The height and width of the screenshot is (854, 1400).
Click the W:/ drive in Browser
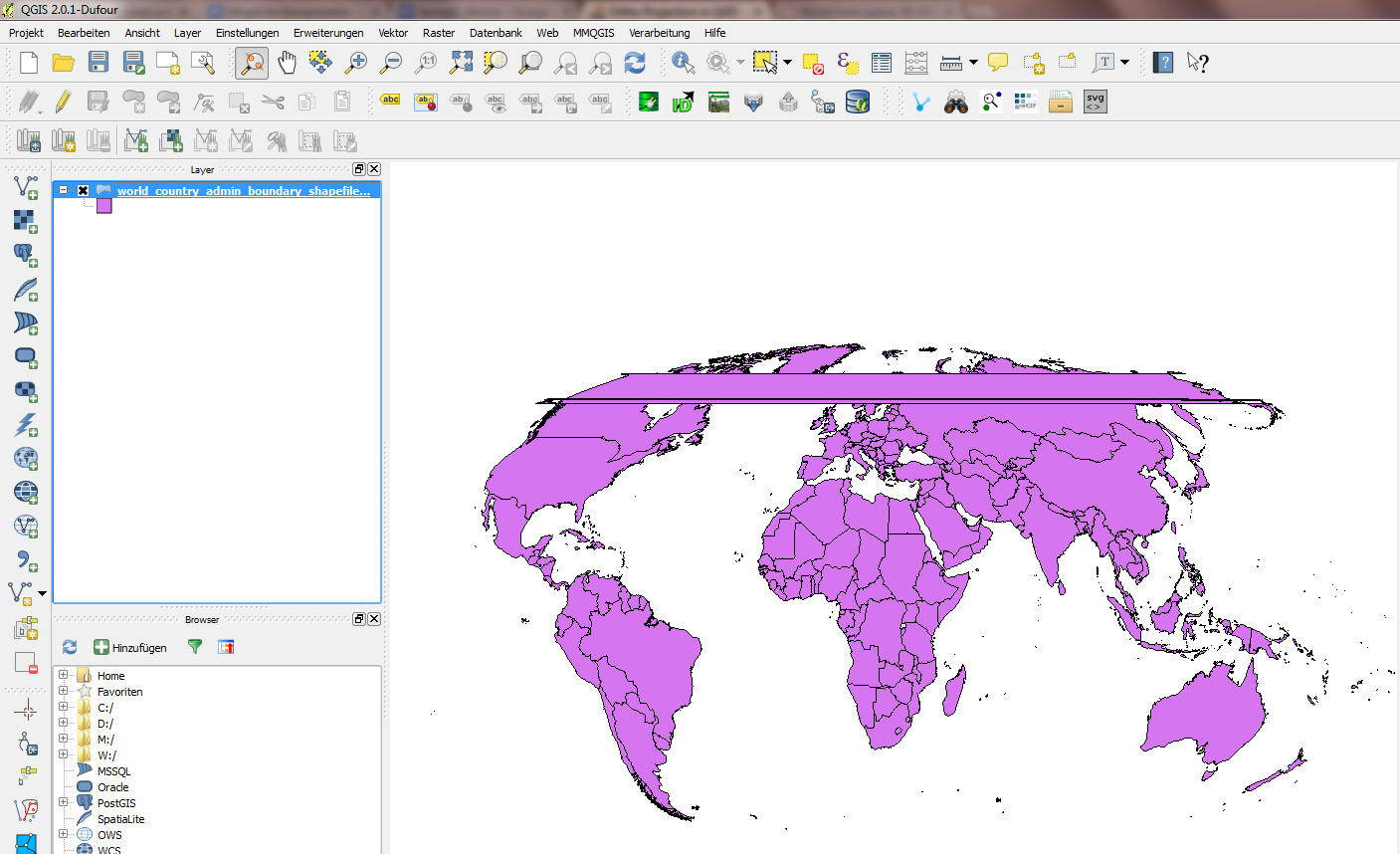[105, 754]
